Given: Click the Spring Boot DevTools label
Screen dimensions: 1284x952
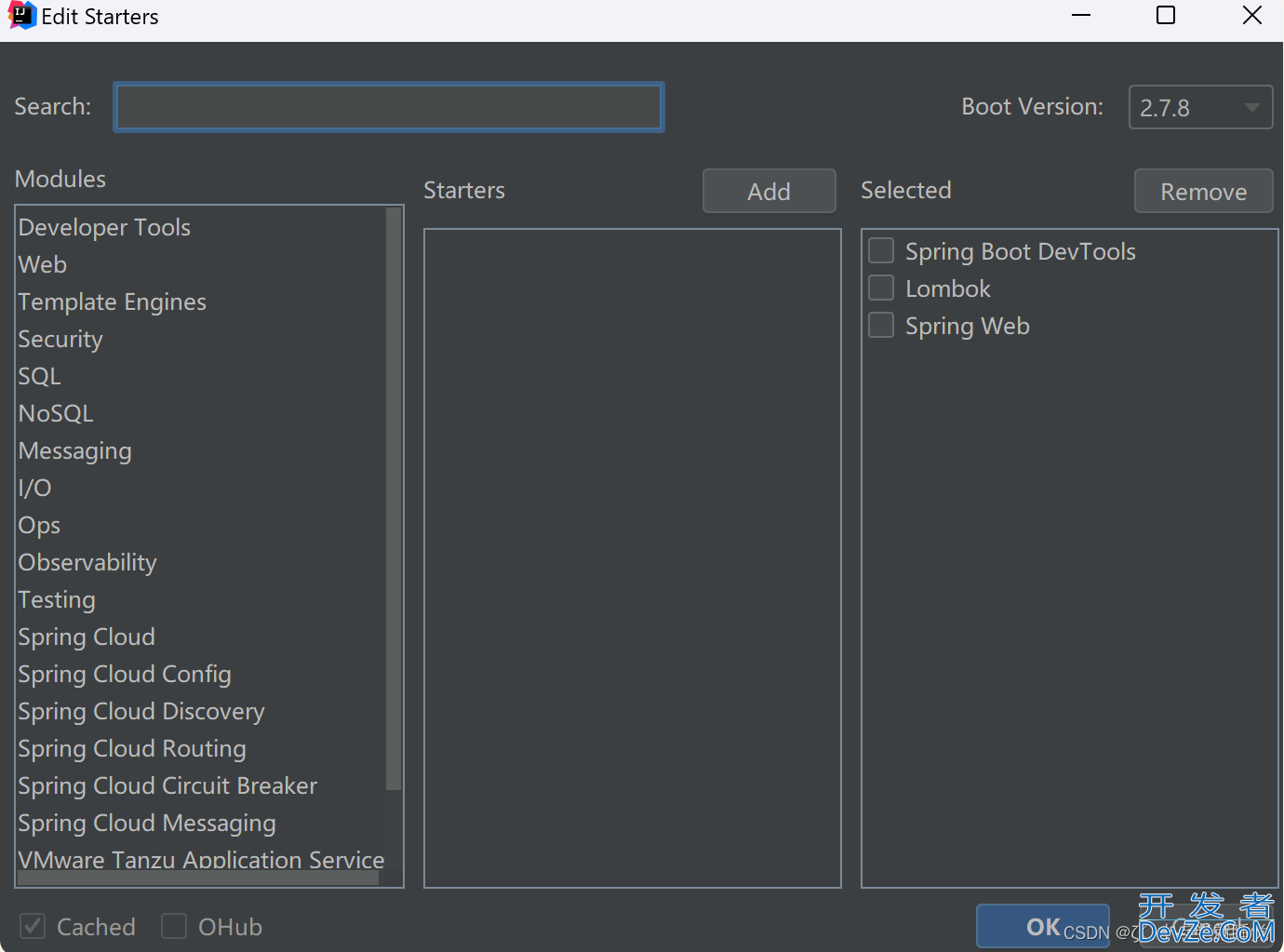Looking at the screenshot, I should pos(1020,251).
